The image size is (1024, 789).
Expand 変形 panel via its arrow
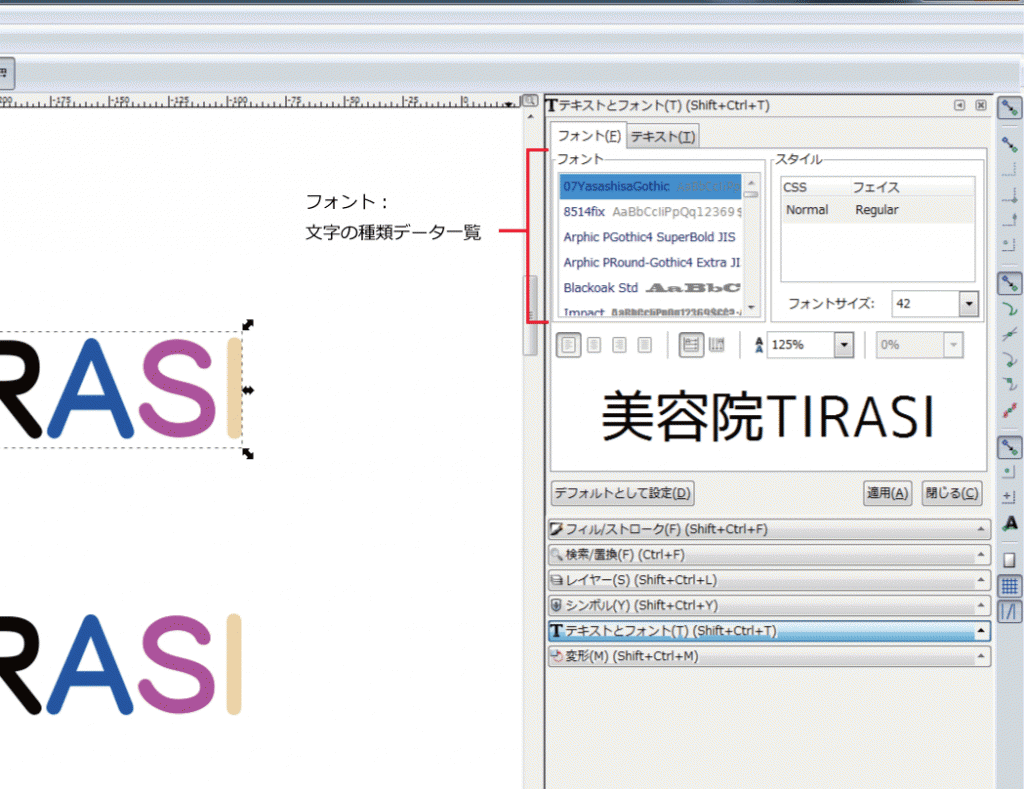pyautogui.click(x=980, y=656)
